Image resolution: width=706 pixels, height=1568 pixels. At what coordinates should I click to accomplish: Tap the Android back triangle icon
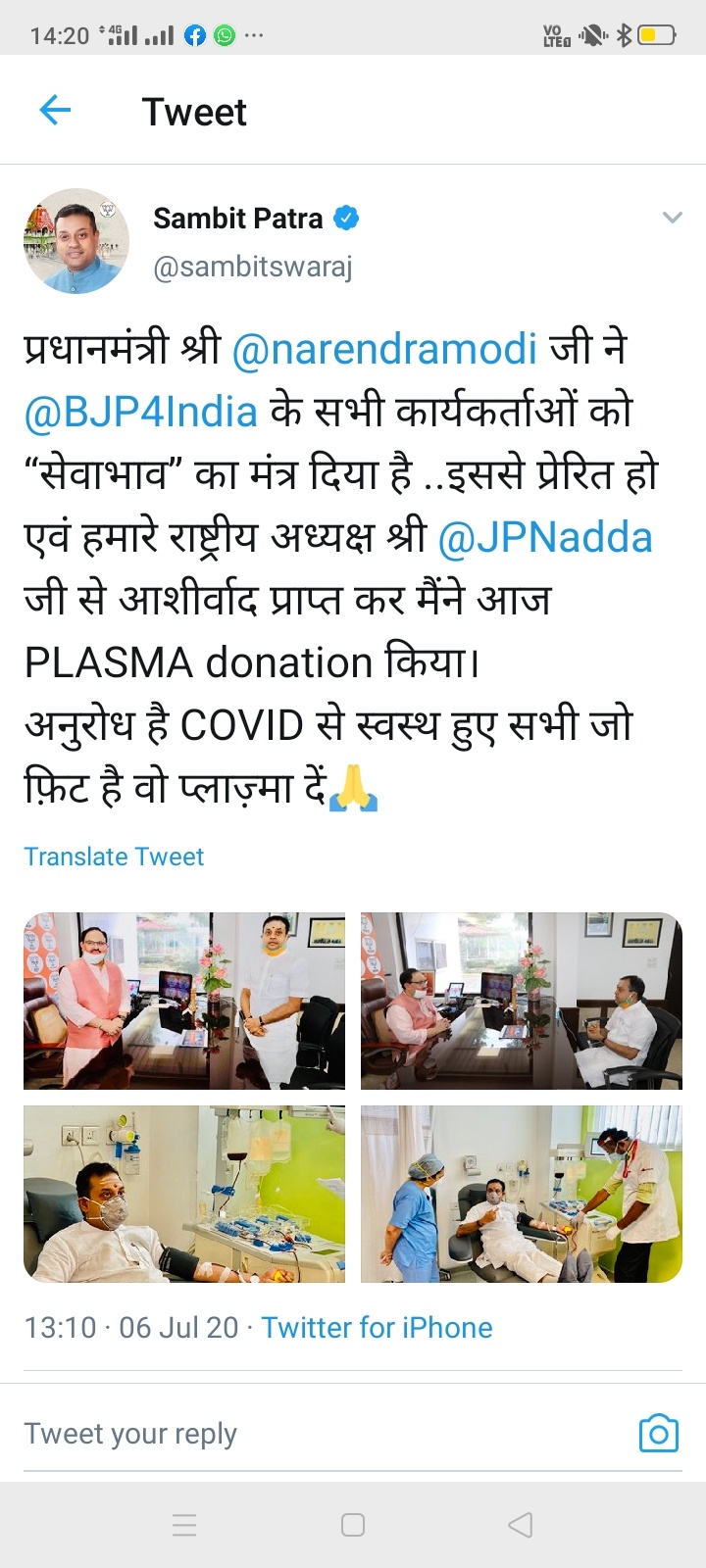pyautogui.click(x=521, y=1525)
